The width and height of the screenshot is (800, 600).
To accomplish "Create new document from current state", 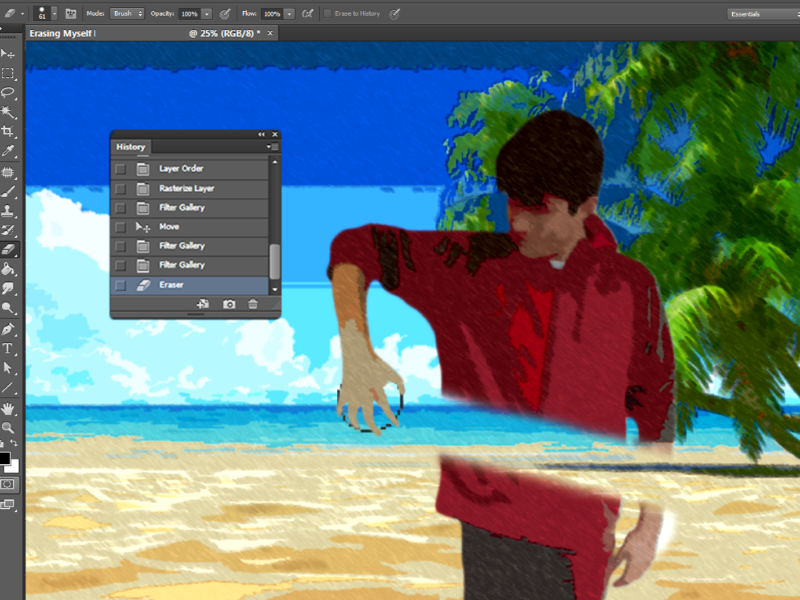I will (203, 304).
